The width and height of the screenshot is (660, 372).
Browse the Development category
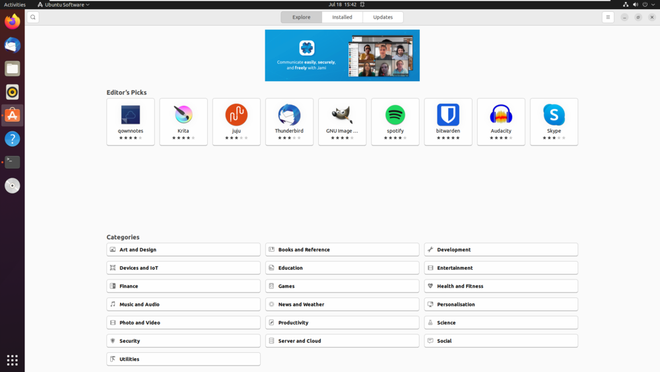pos(501,250)
